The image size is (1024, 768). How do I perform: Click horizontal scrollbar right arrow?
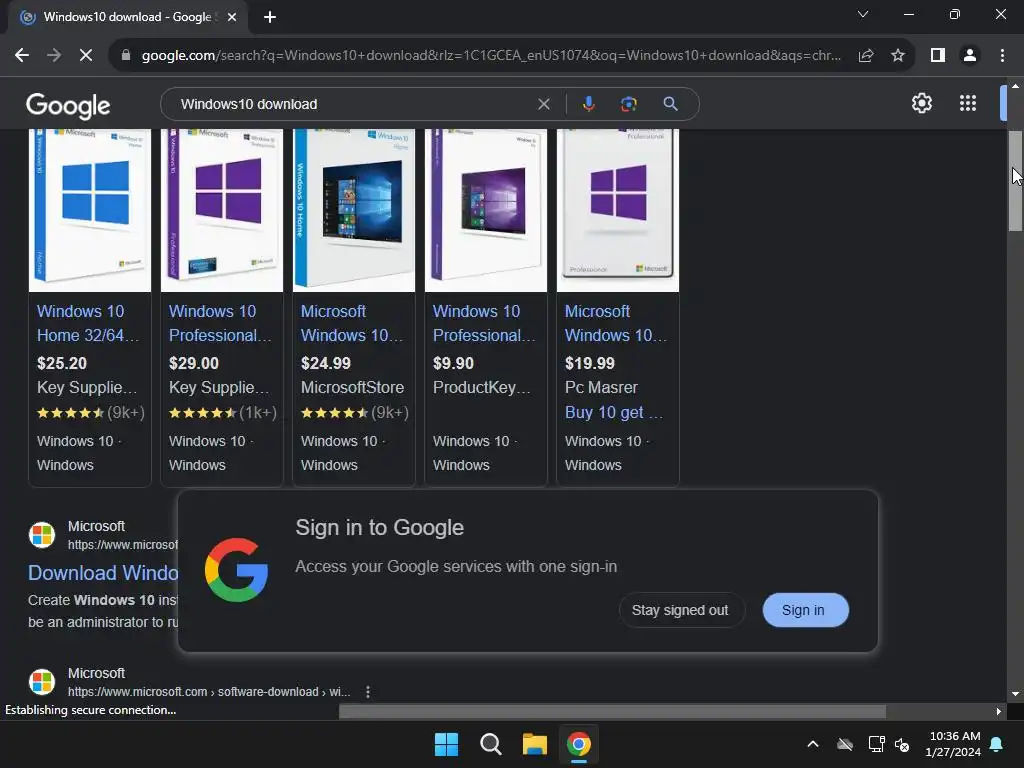click(x=999, y=711)
